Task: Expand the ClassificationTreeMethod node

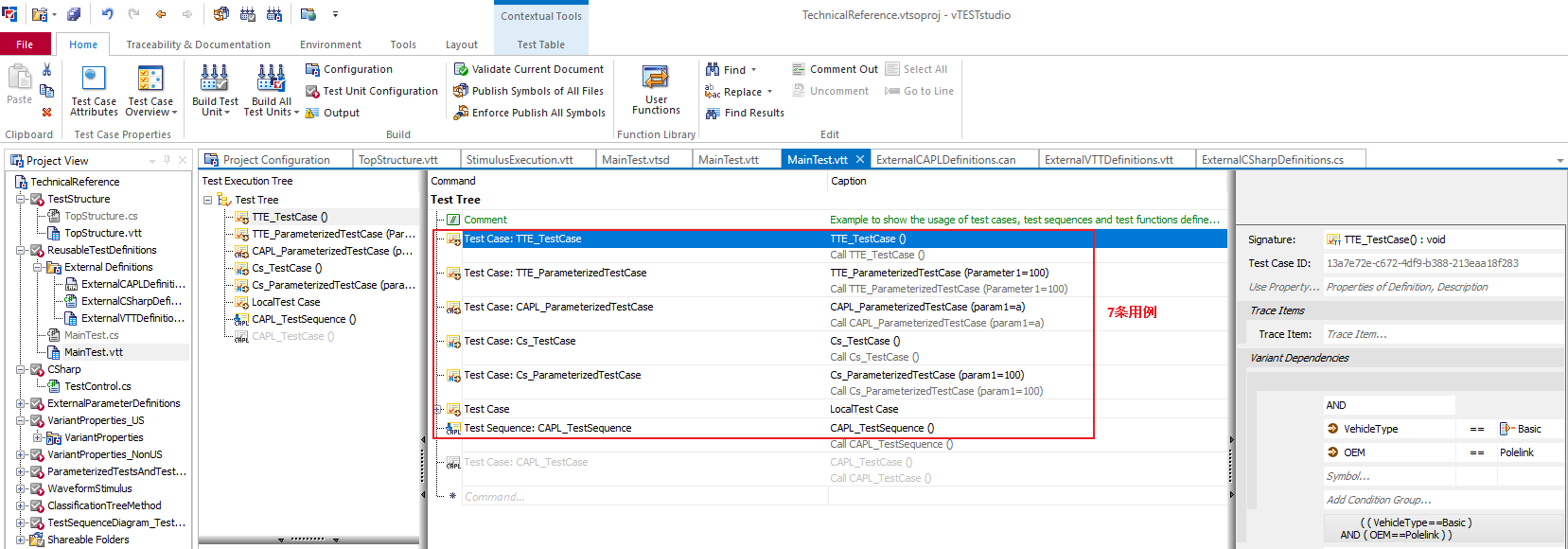Action: [20, 505]
